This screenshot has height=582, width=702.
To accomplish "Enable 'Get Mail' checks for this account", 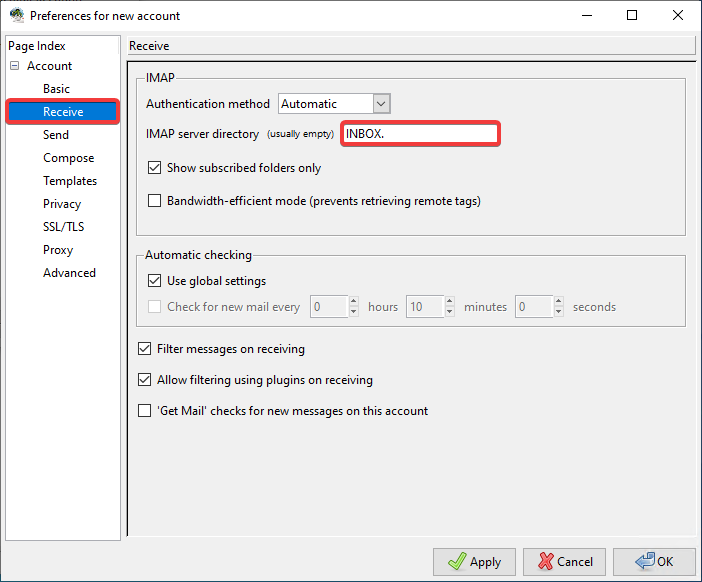I will click(x=145, y=411).
